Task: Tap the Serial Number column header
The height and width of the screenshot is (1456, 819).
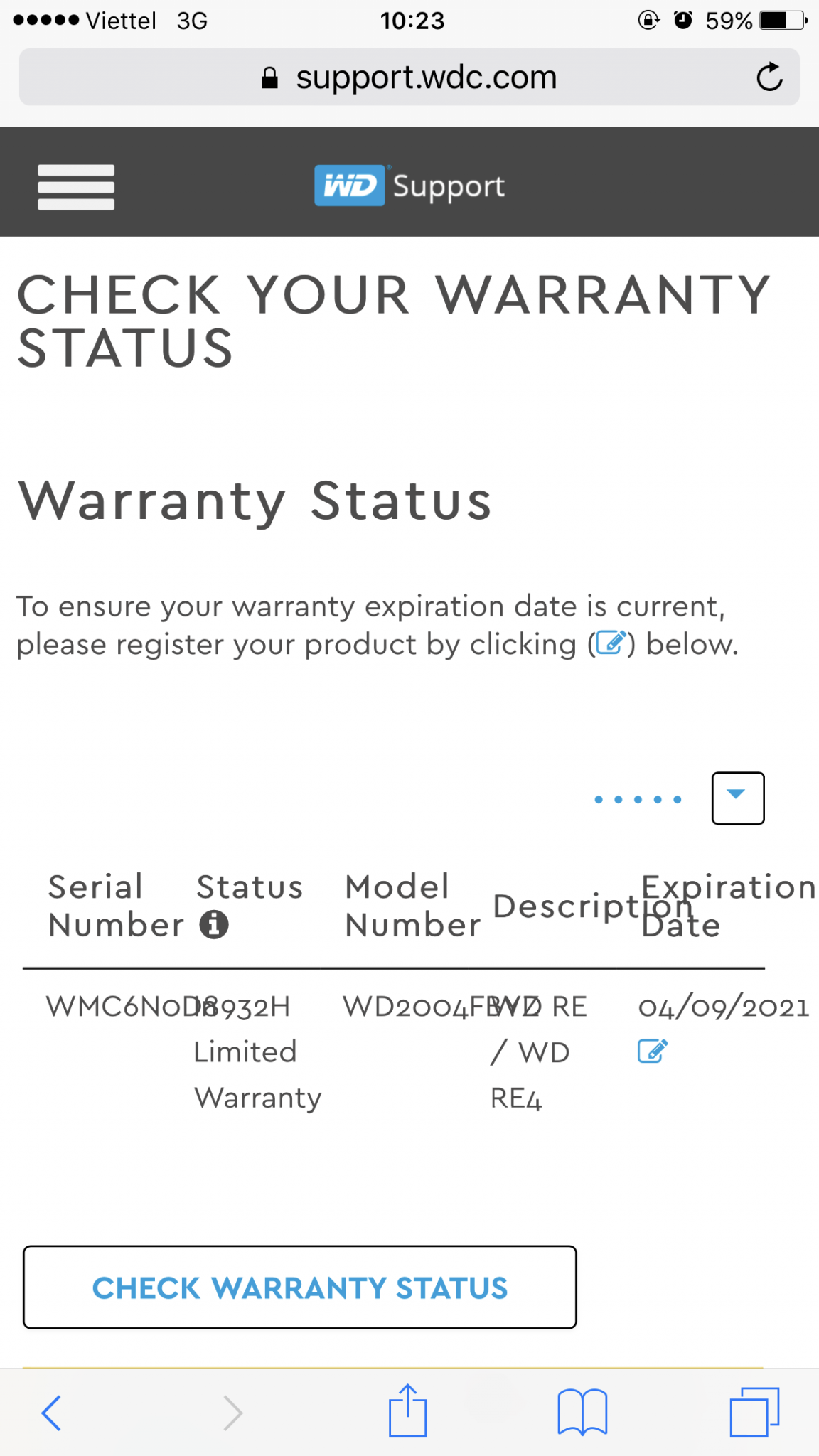Action: pos(116,906)
